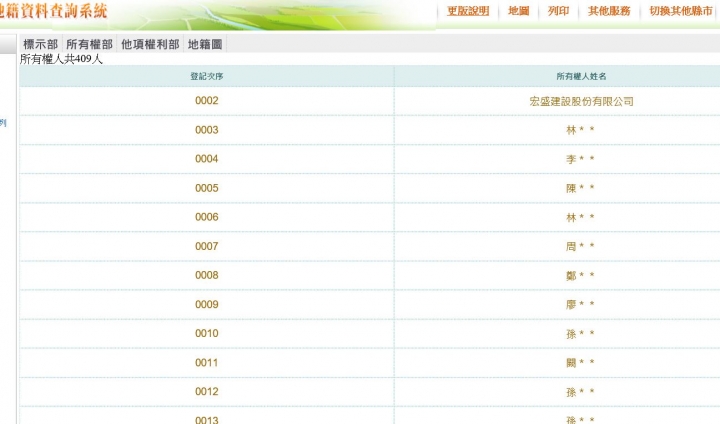Screen dimensions: 720x424
Task: Select 切換其他縣市 option
Action: (x=681, y=11)
